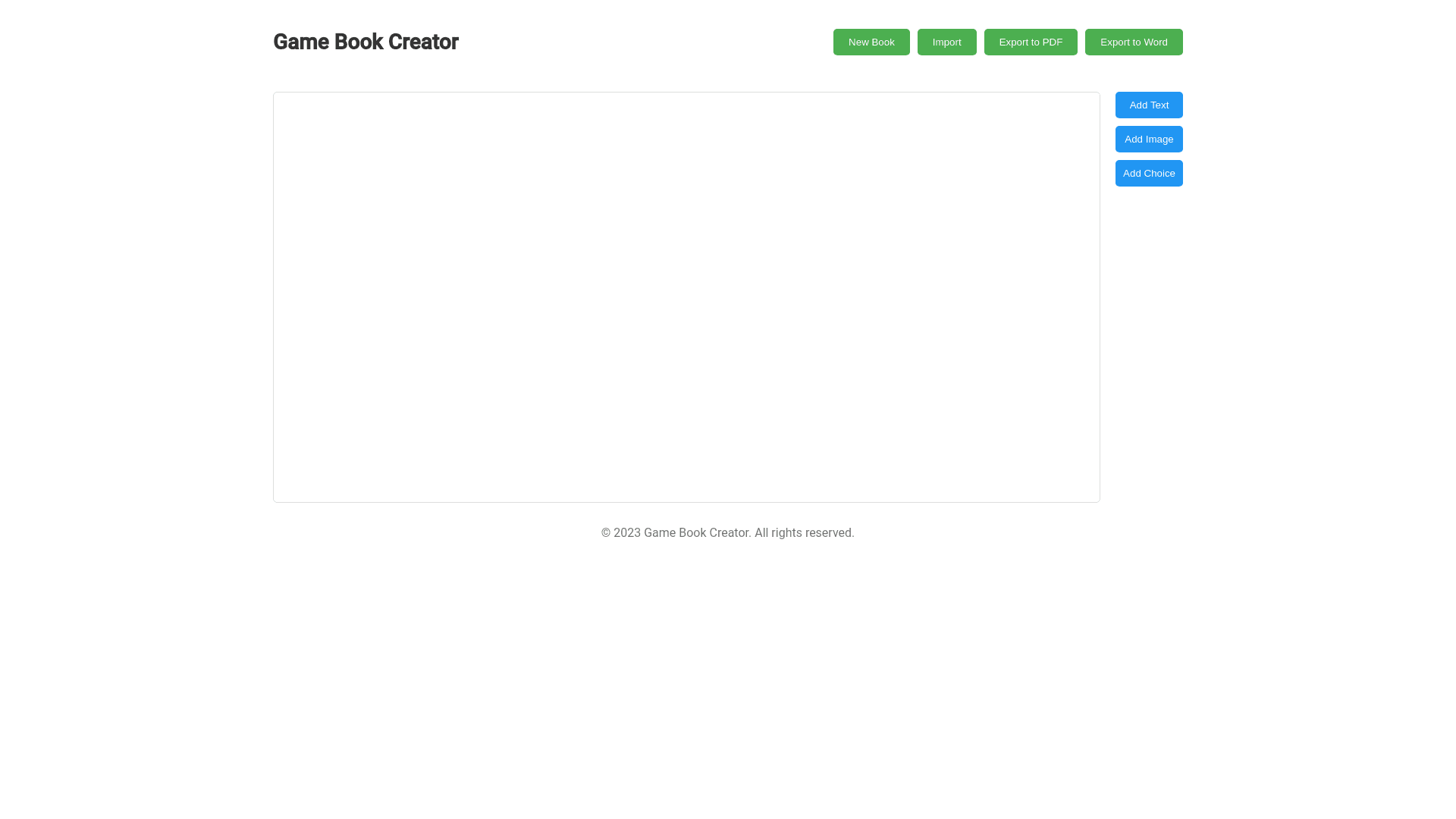The image size is (1456, 819).
Task: Click the Game Book Creator heading
Action: tap(366, 42)
